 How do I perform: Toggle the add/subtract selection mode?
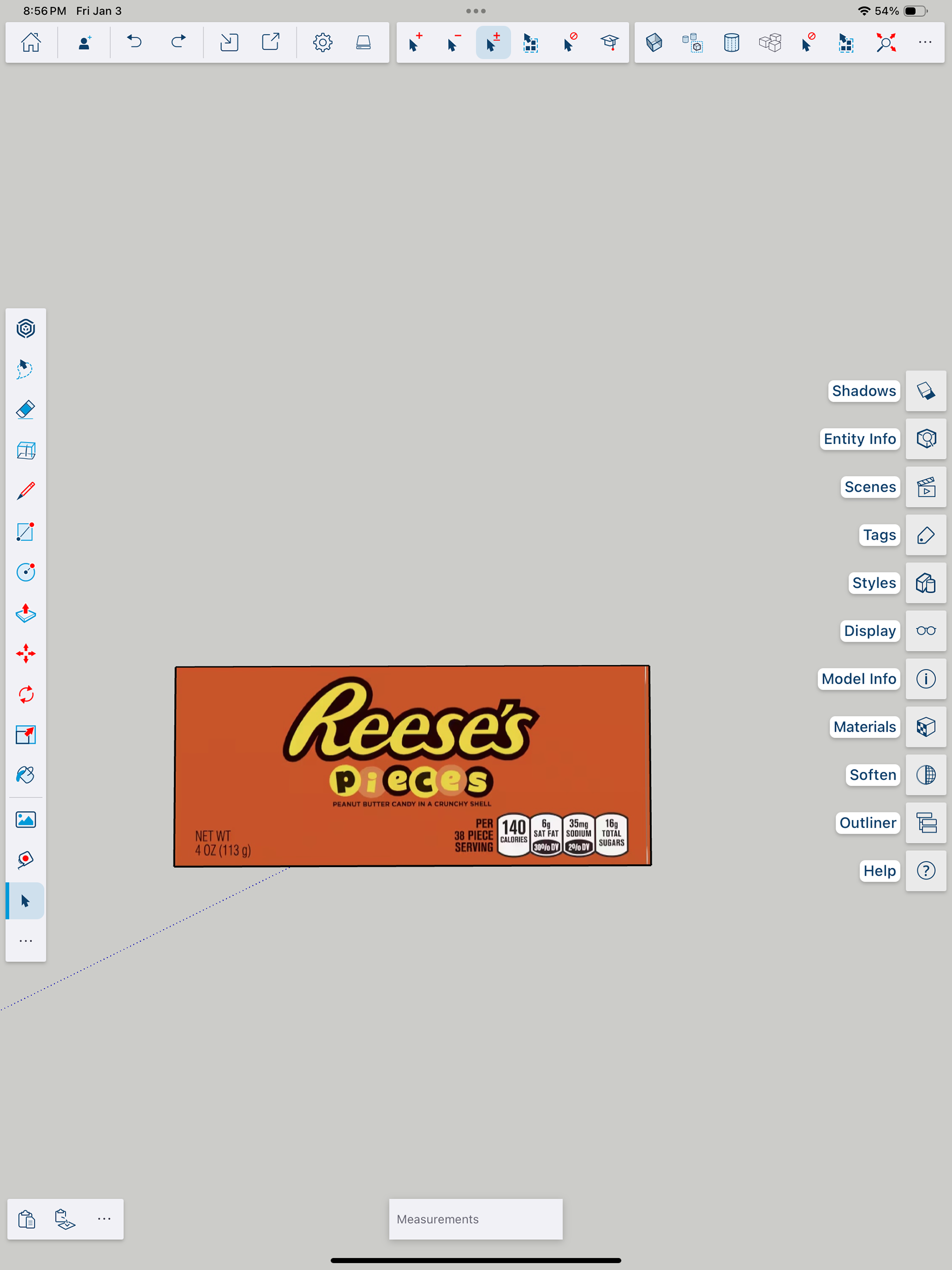pyautogui.click(x=493, y=43)
